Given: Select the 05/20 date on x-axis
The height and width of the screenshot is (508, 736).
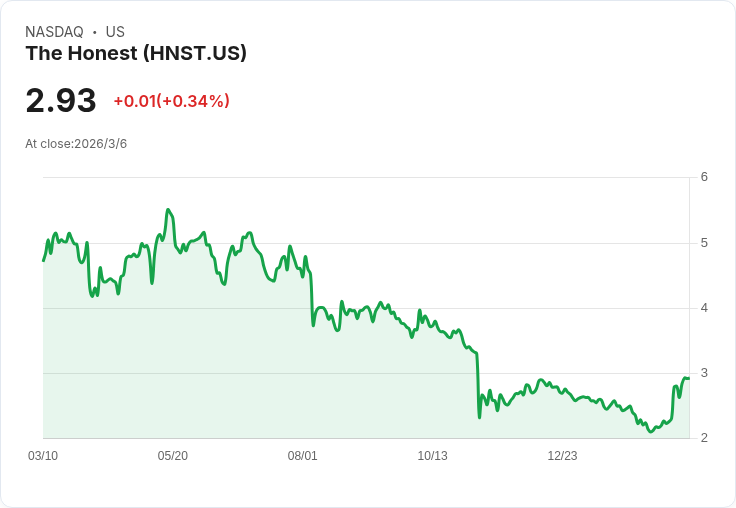Looking at the screenshot, I should click(173, 455).
